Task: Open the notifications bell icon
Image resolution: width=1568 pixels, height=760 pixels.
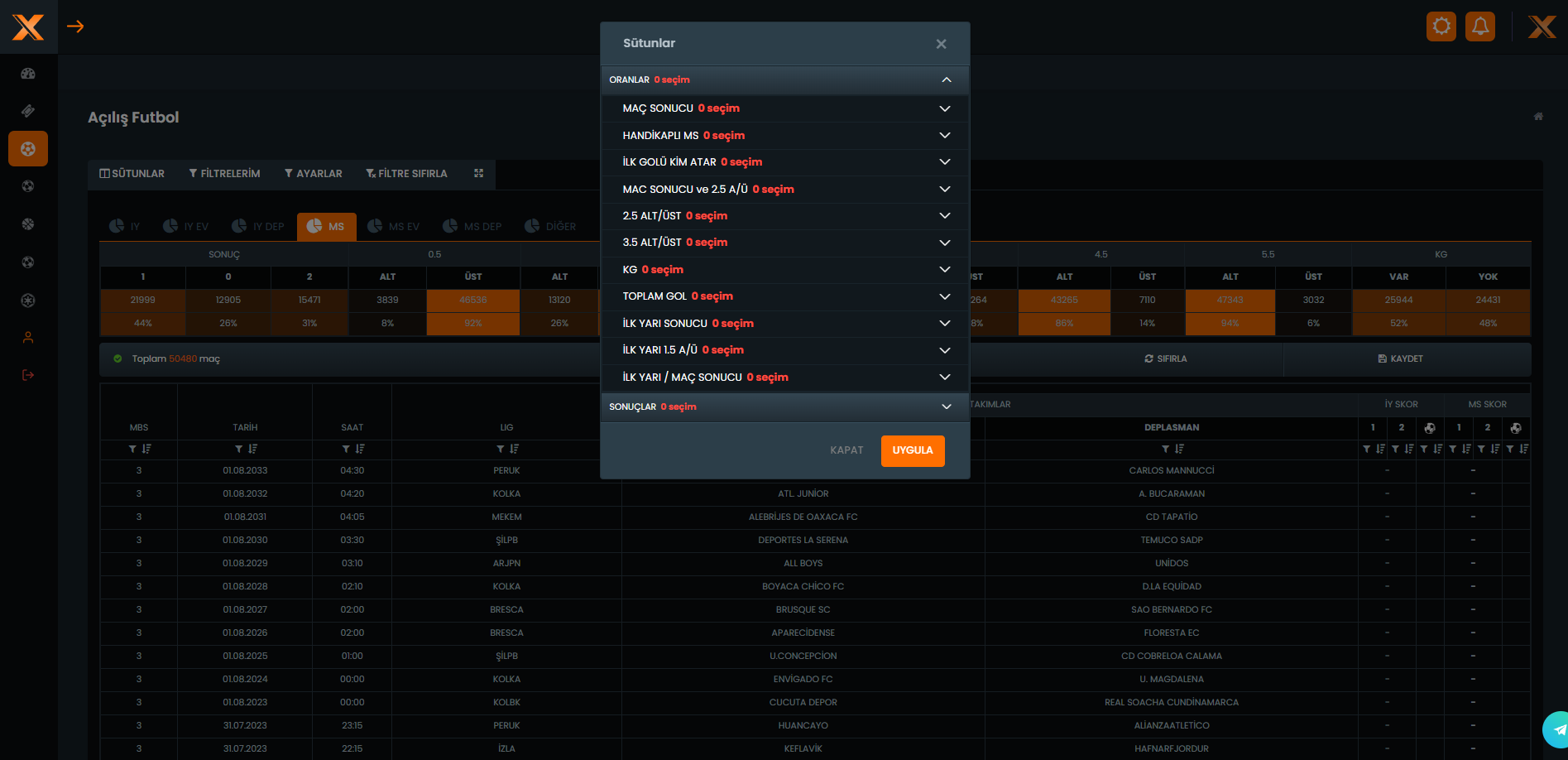Action: pos(1480,26)
